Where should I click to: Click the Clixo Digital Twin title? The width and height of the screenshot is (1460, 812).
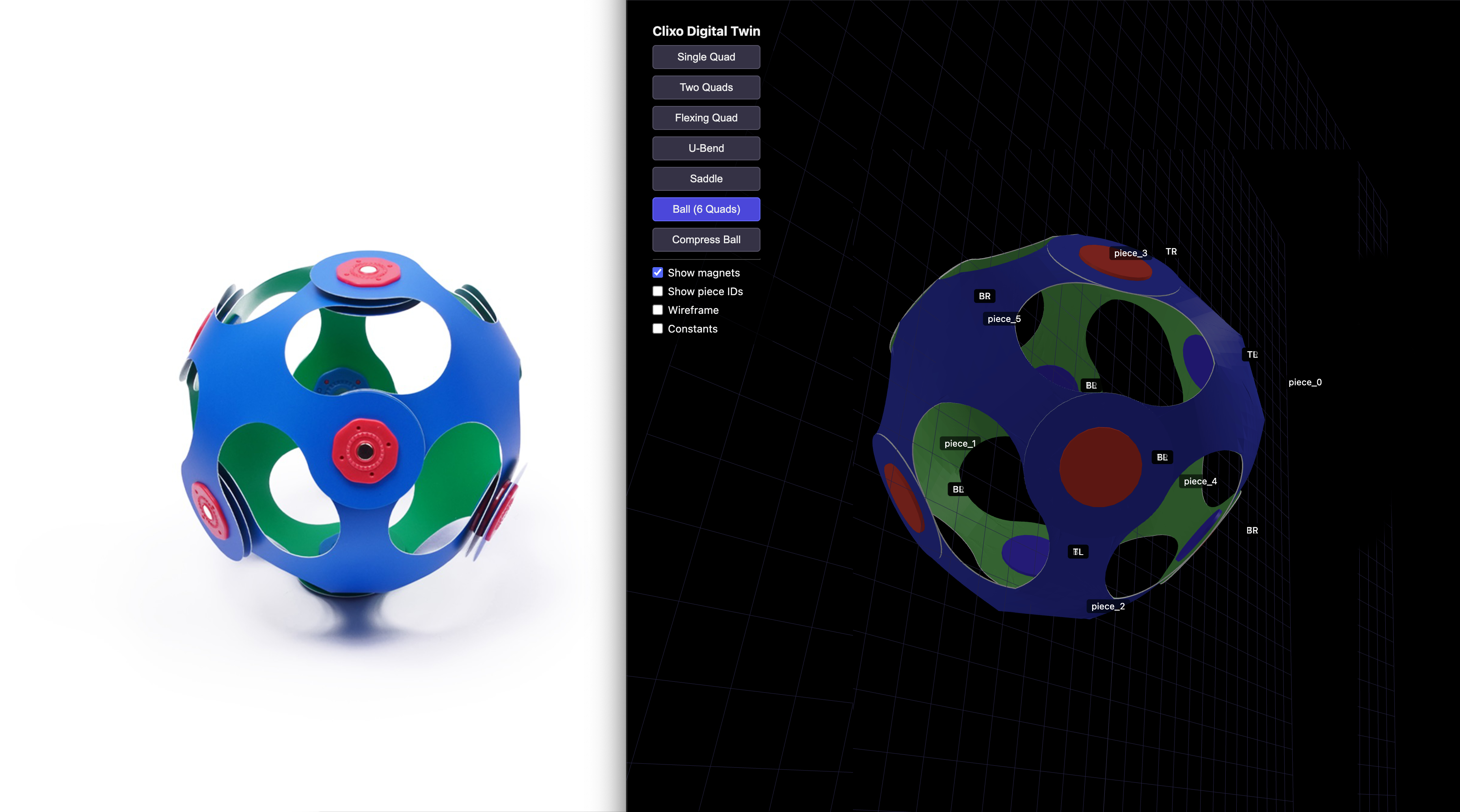click(x=706, y=31)
